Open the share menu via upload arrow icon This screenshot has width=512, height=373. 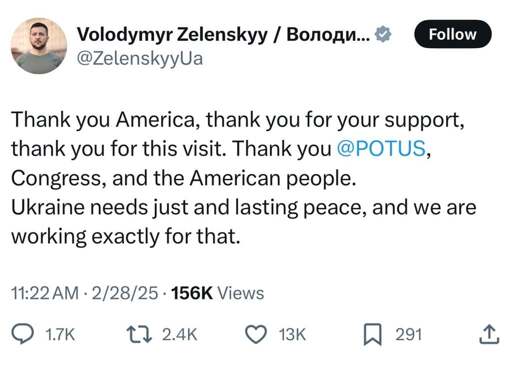point(489,334)
